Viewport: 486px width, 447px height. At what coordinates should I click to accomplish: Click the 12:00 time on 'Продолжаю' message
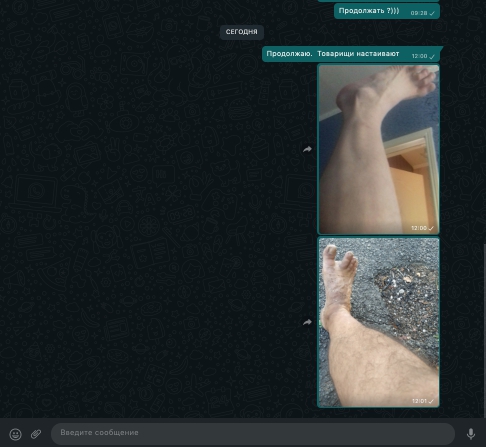coord(419,56)
